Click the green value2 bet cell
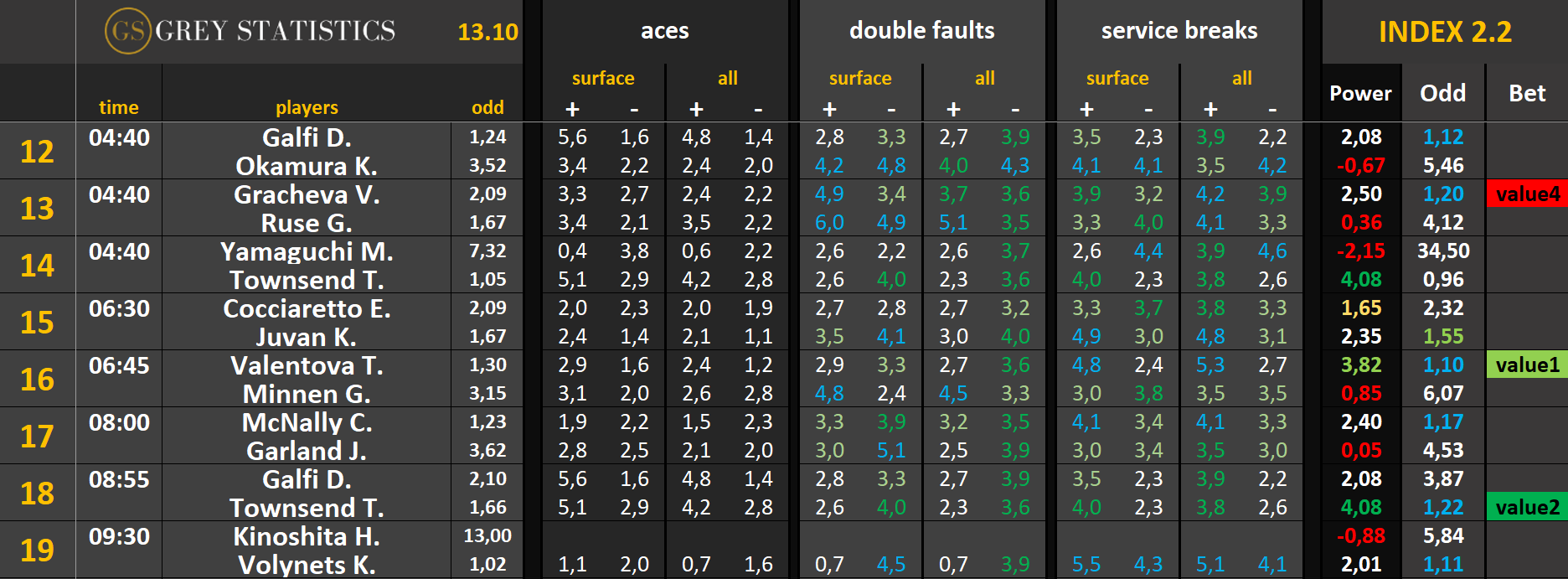 1527,508
